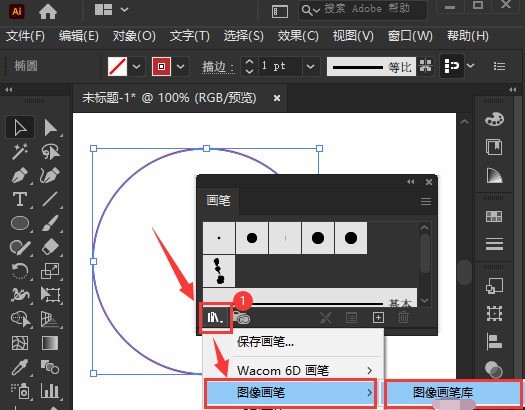The image size is (525, 410).
Task: Select the Shape Builder tool
Action: click(x=20, y=319)
